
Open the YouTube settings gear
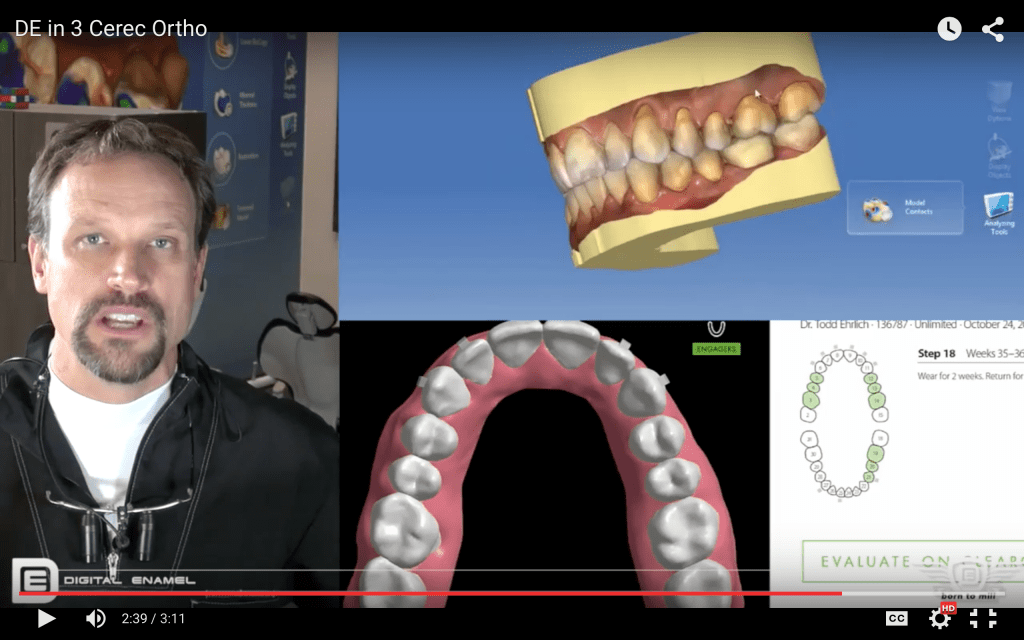click(938, 619)
